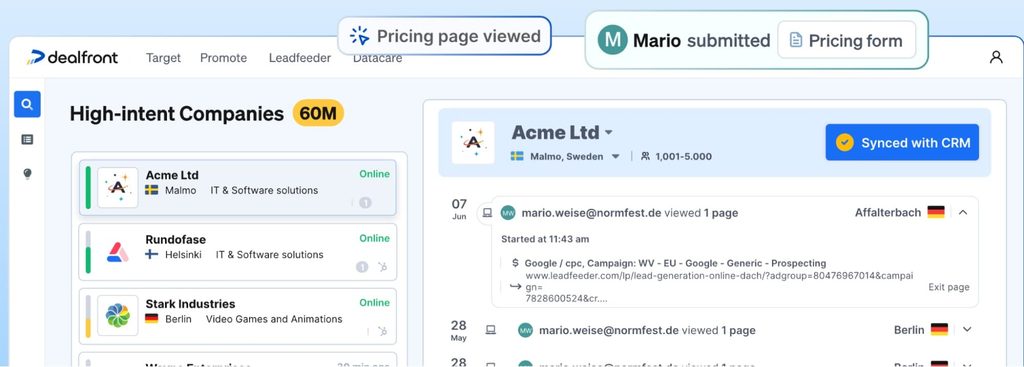Click the Online status of Acme Ltd
Image resolution: width=1024 pixels, height=367 pixels.
(374, 174)
